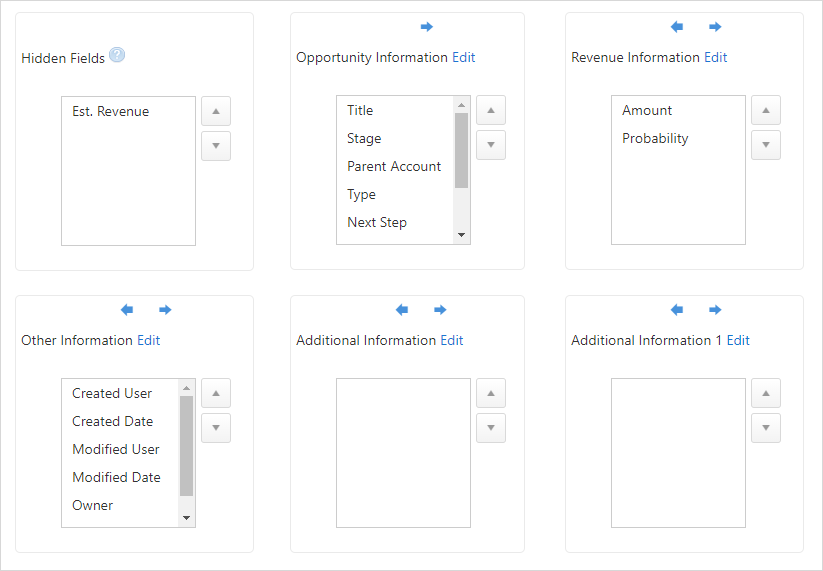This screenshot has width=823, height=571.
Task: Move down button in Other Information
Action: click(x=216, y=428)
